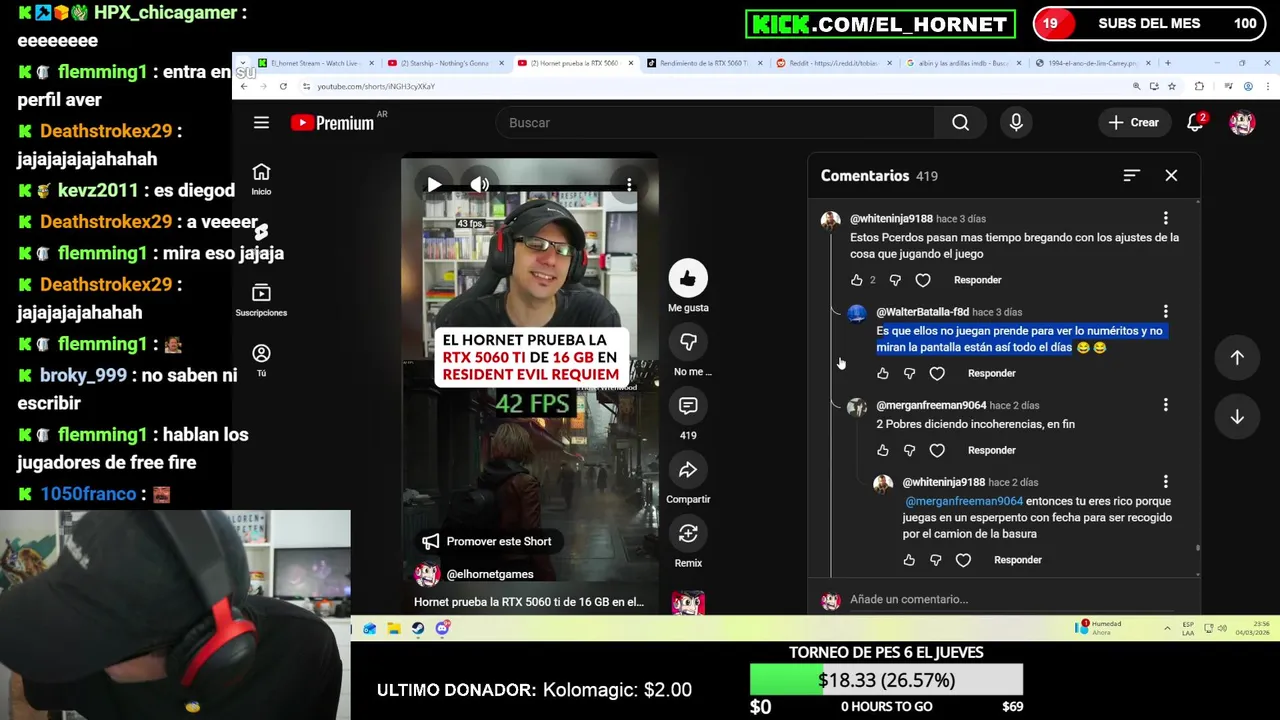This screenshot has width=1280, height=720.
Task: Dislike the @whiteninja9188 top comment
Action: point(895,280)
